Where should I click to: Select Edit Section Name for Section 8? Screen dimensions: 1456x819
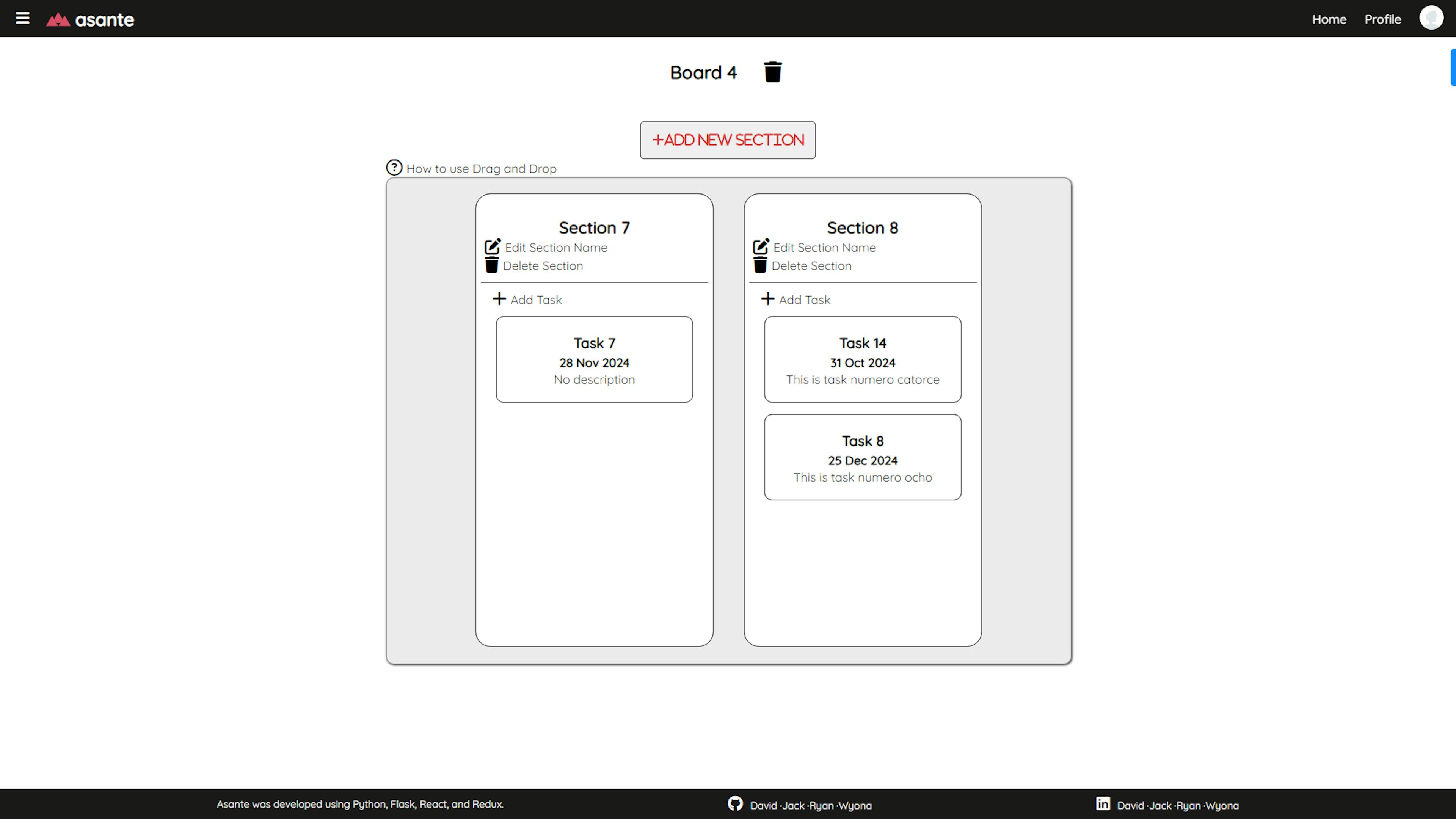pos(824,248)
